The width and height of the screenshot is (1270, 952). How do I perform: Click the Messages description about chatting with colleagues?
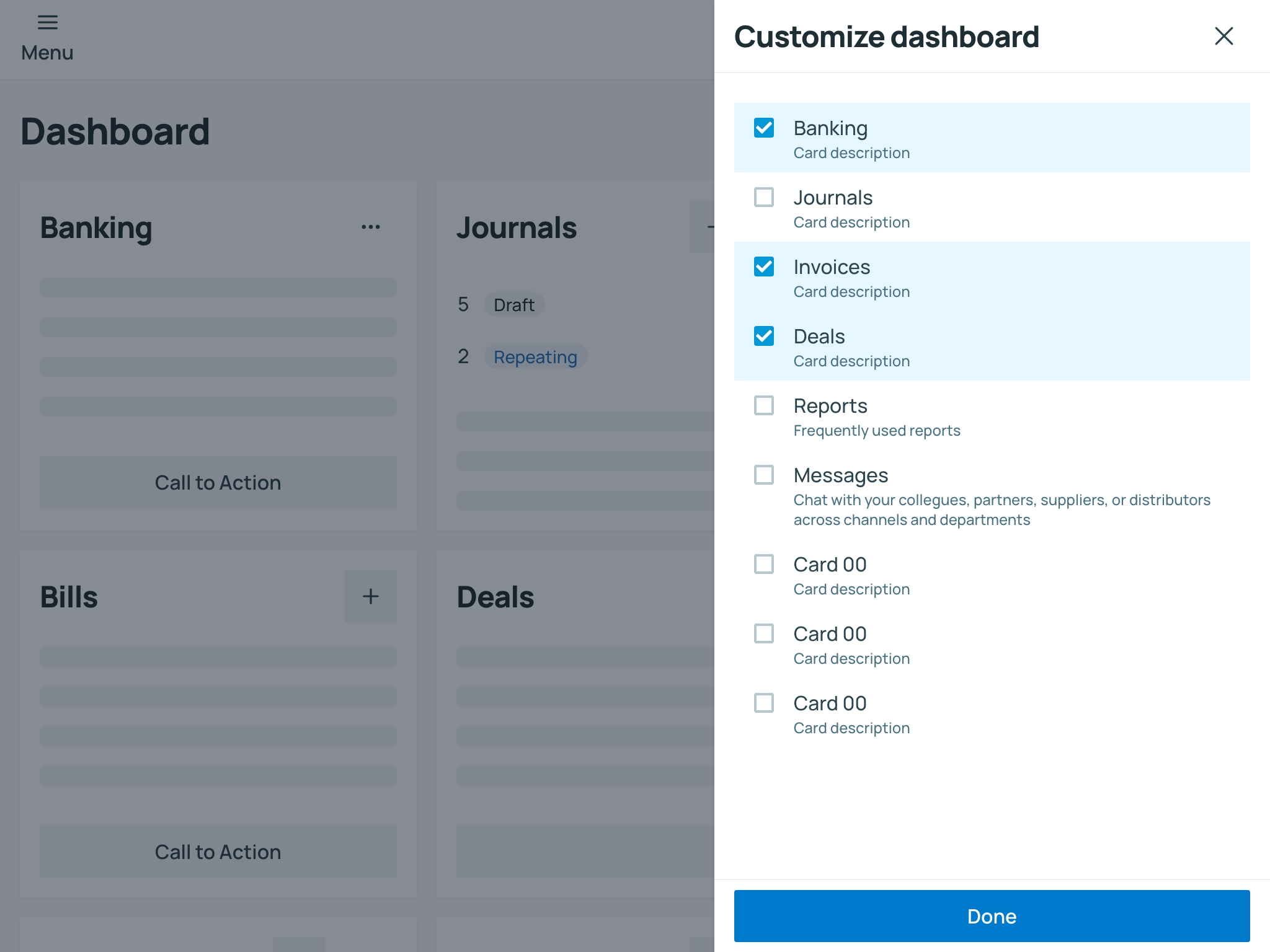1002,510
